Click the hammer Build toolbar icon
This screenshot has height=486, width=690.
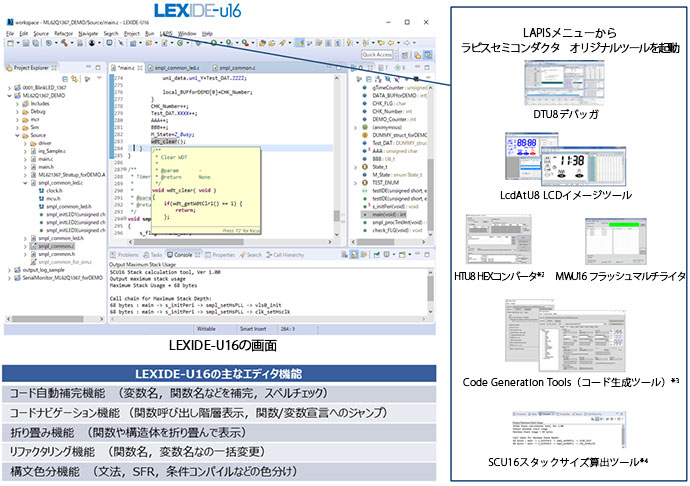[64, 43]
